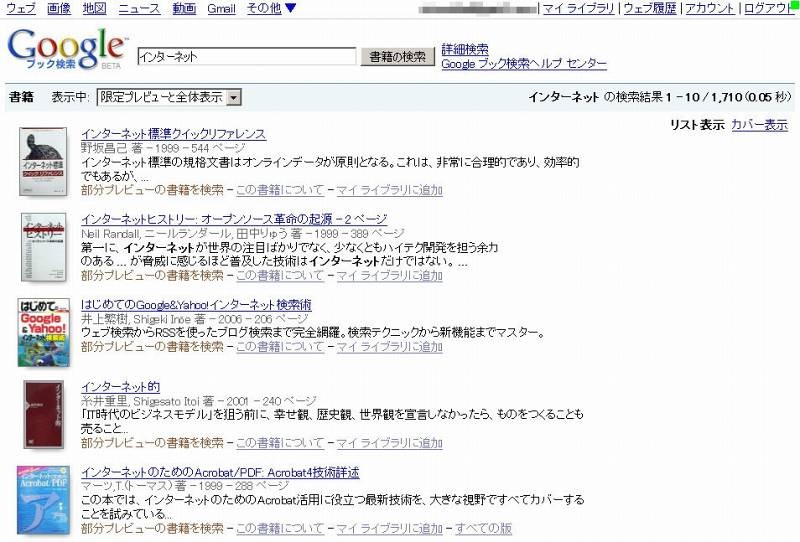This screenshot has width=800, height=542.
Task: Open title インターネットのためのAcrobat/PDF
Action: [x=220, y=473]
